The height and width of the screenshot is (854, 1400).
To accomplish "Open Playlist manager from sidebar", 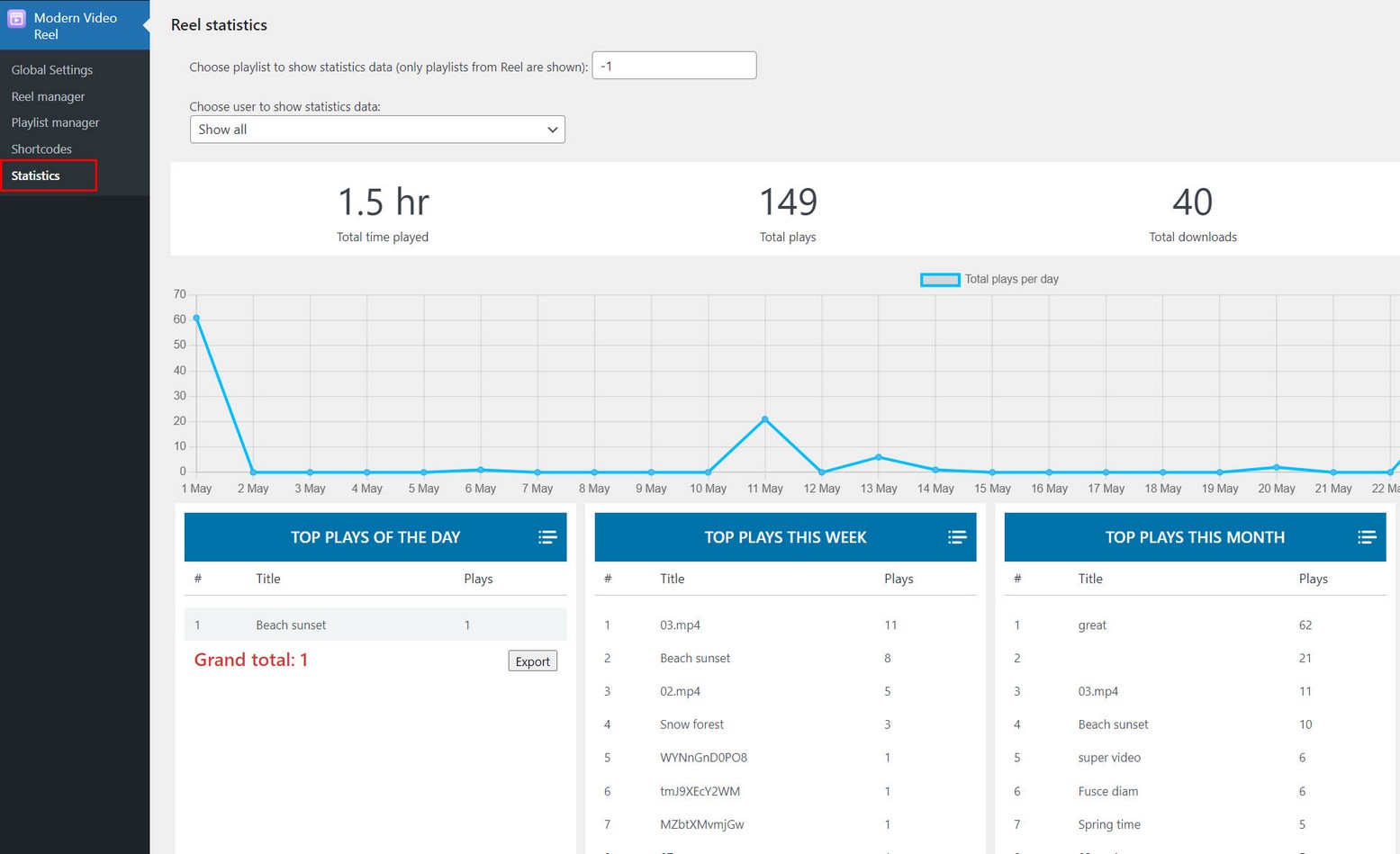I will tap(55, 122).
